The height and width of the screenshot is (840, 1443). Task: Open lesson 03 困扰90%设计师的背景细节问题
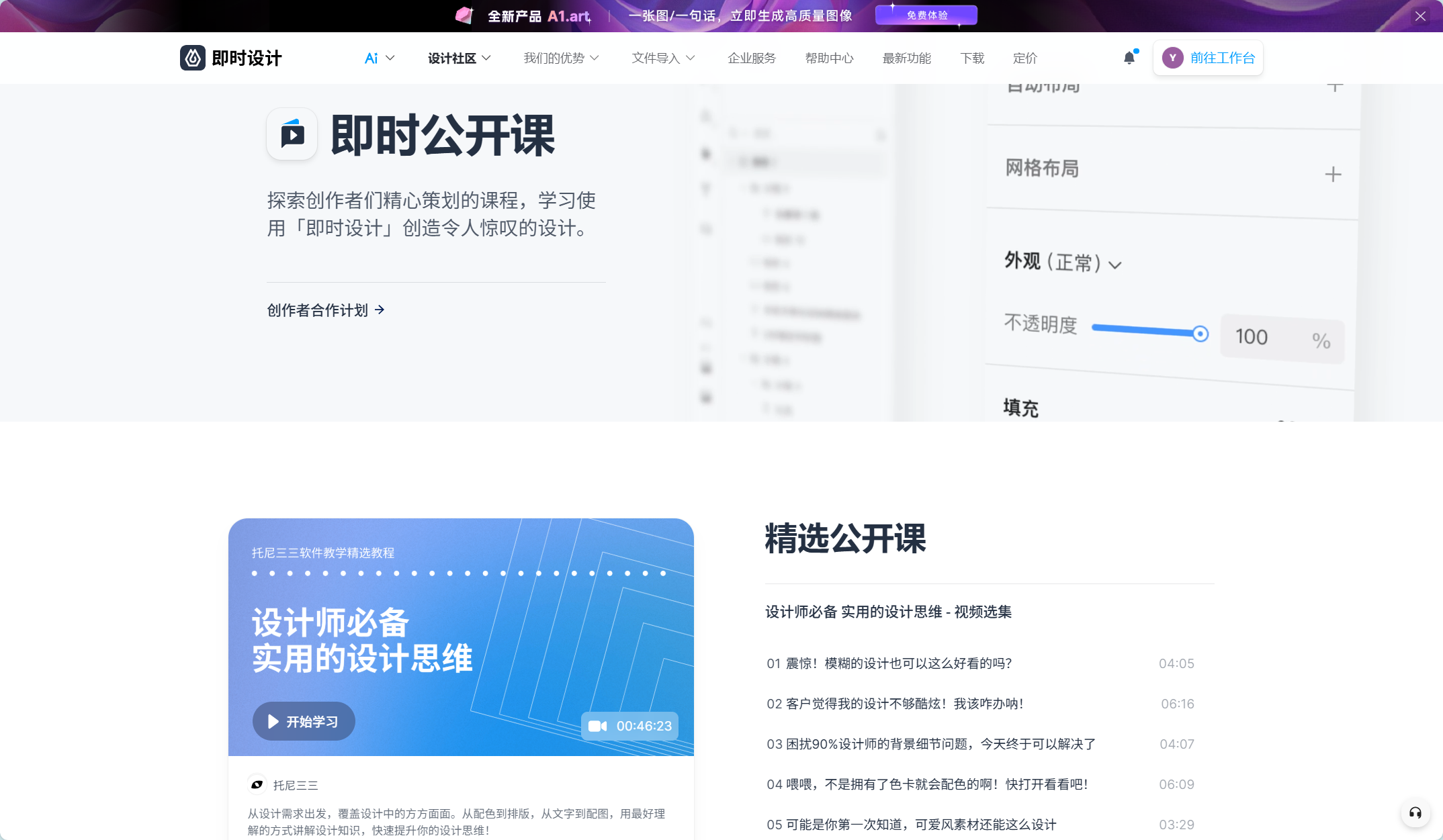point(981,744)
